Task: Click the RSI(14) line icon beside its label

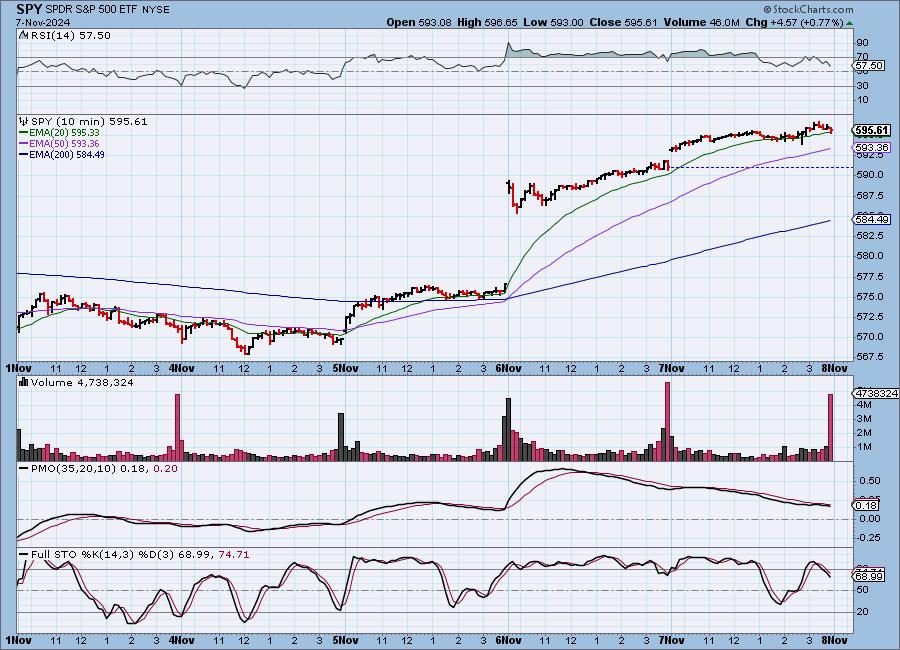Action: (24, 36)
